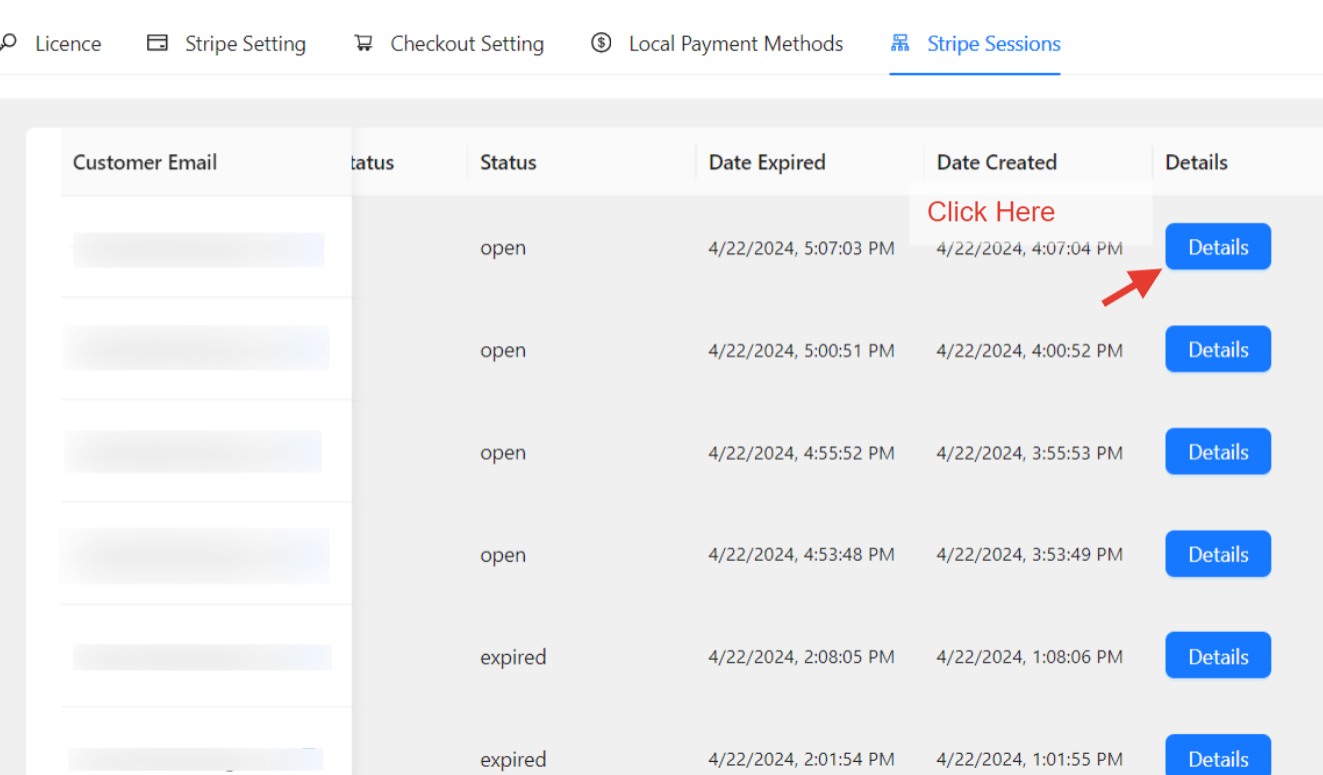Select the first row's blurred customer email cell

198,249
